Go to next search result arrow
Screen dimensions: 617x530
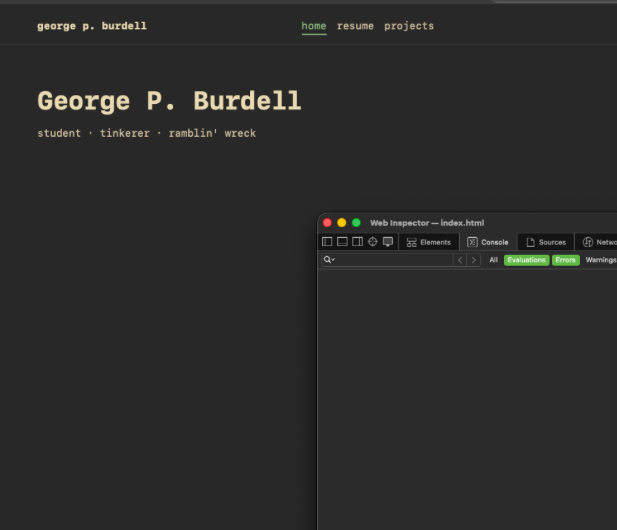(x=474, y=260)
